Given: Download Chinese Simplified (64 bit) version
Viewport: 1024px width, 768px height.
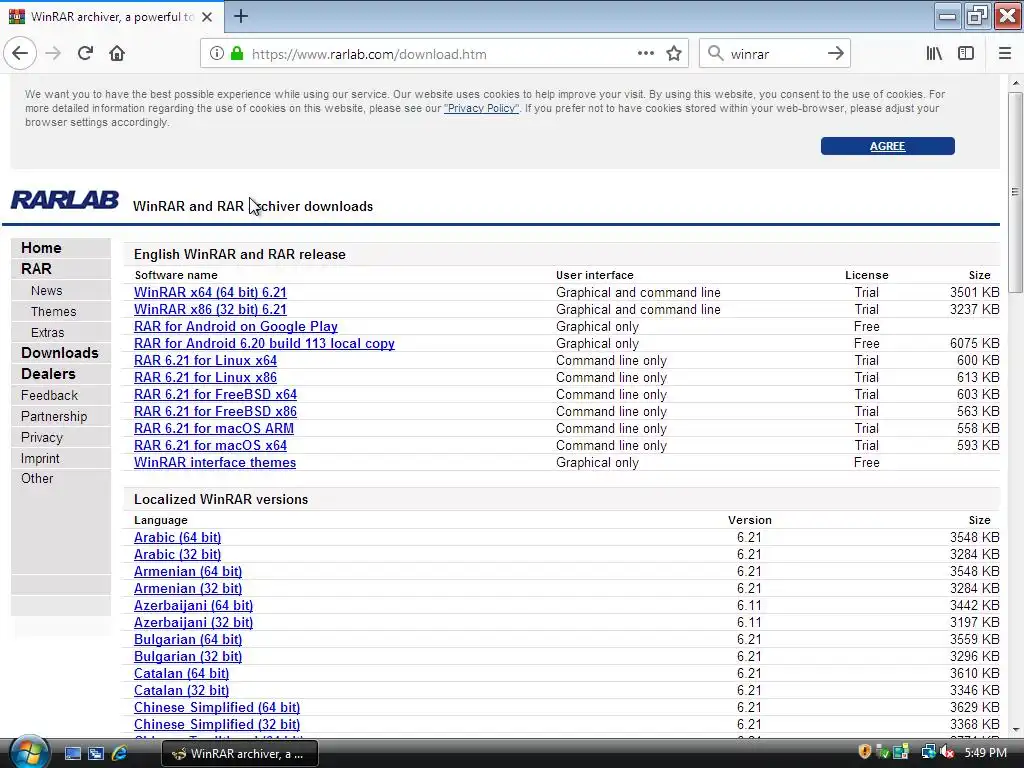Looking at the screenshot, I should point(217,707).
